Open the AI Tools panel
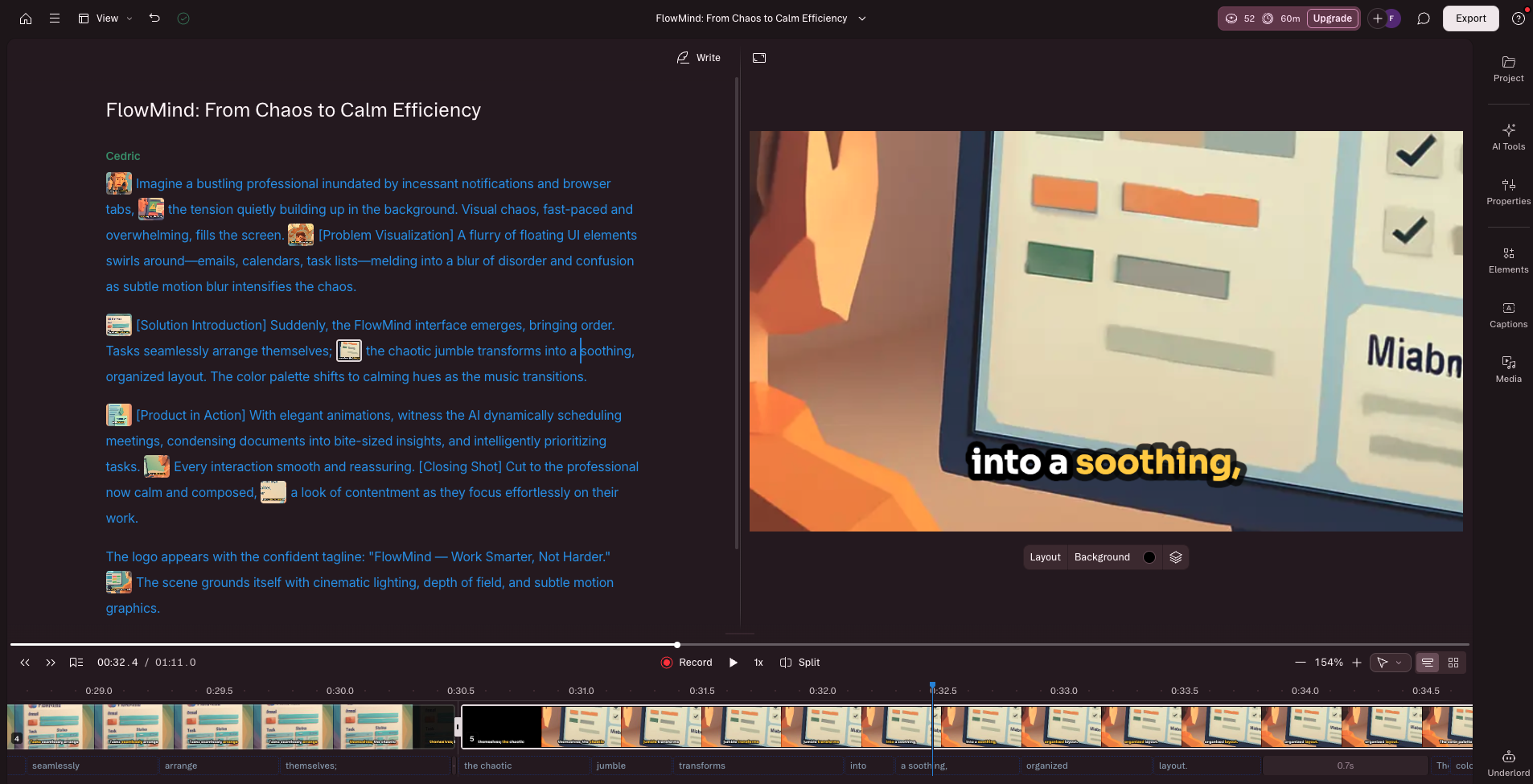1533x784 pixels. 1506,135
